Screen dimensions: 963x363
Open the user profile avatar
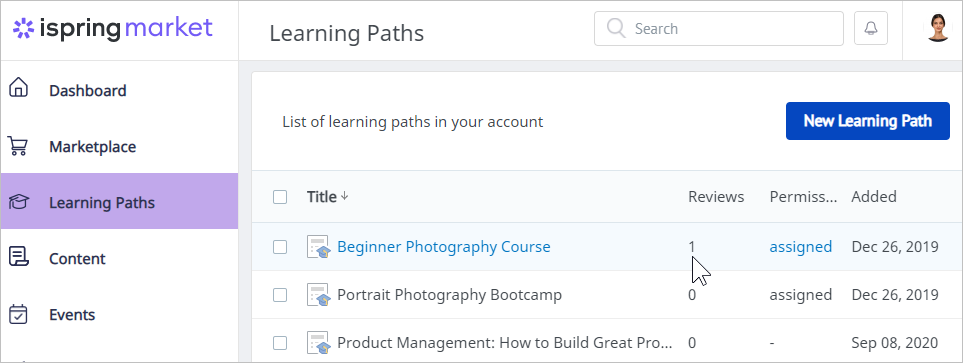pyautogui.click(x=938, y=28)
